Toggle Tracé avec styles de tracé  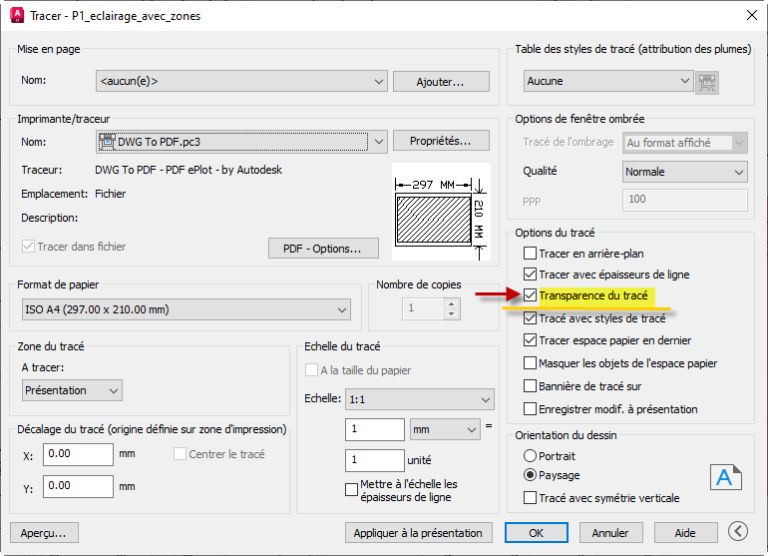point(530,318)
